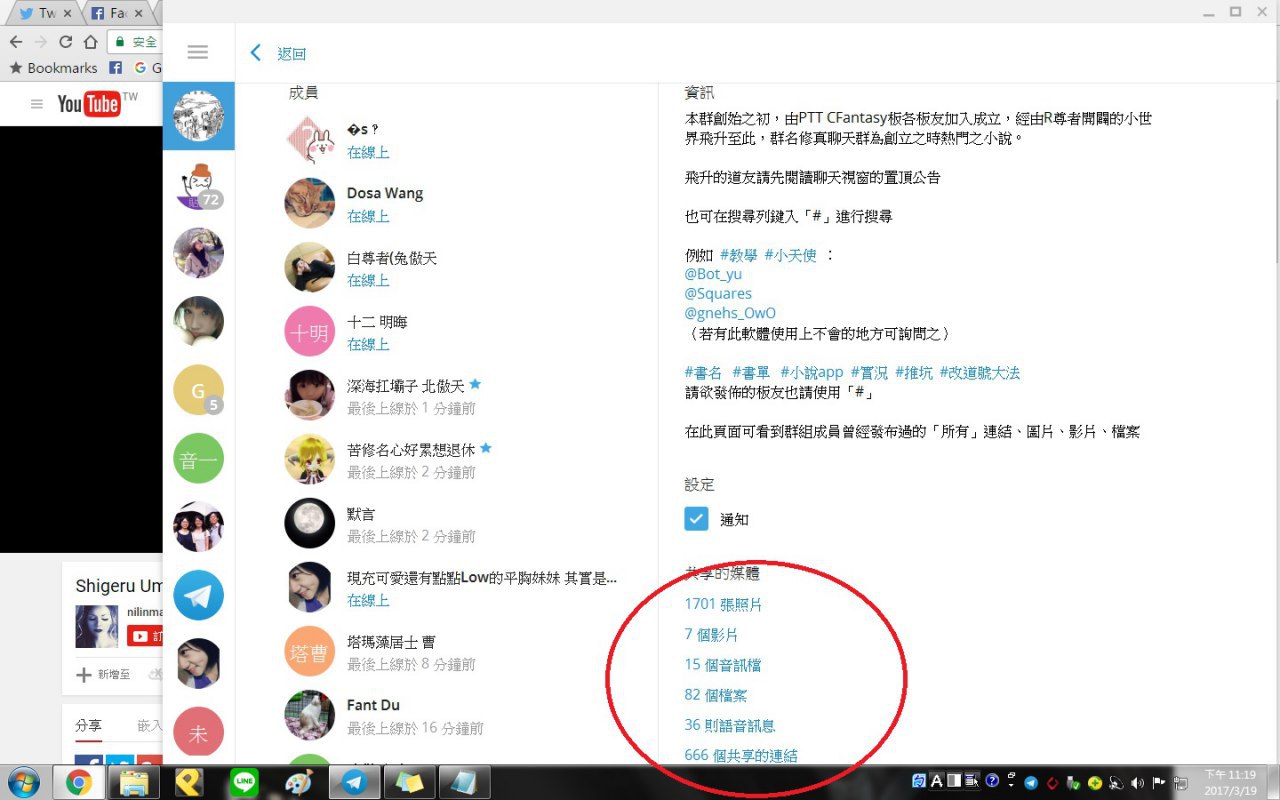1280x800 pixels.
Task: Open the green 音一 chat avatar
Action: coord(198,459)
